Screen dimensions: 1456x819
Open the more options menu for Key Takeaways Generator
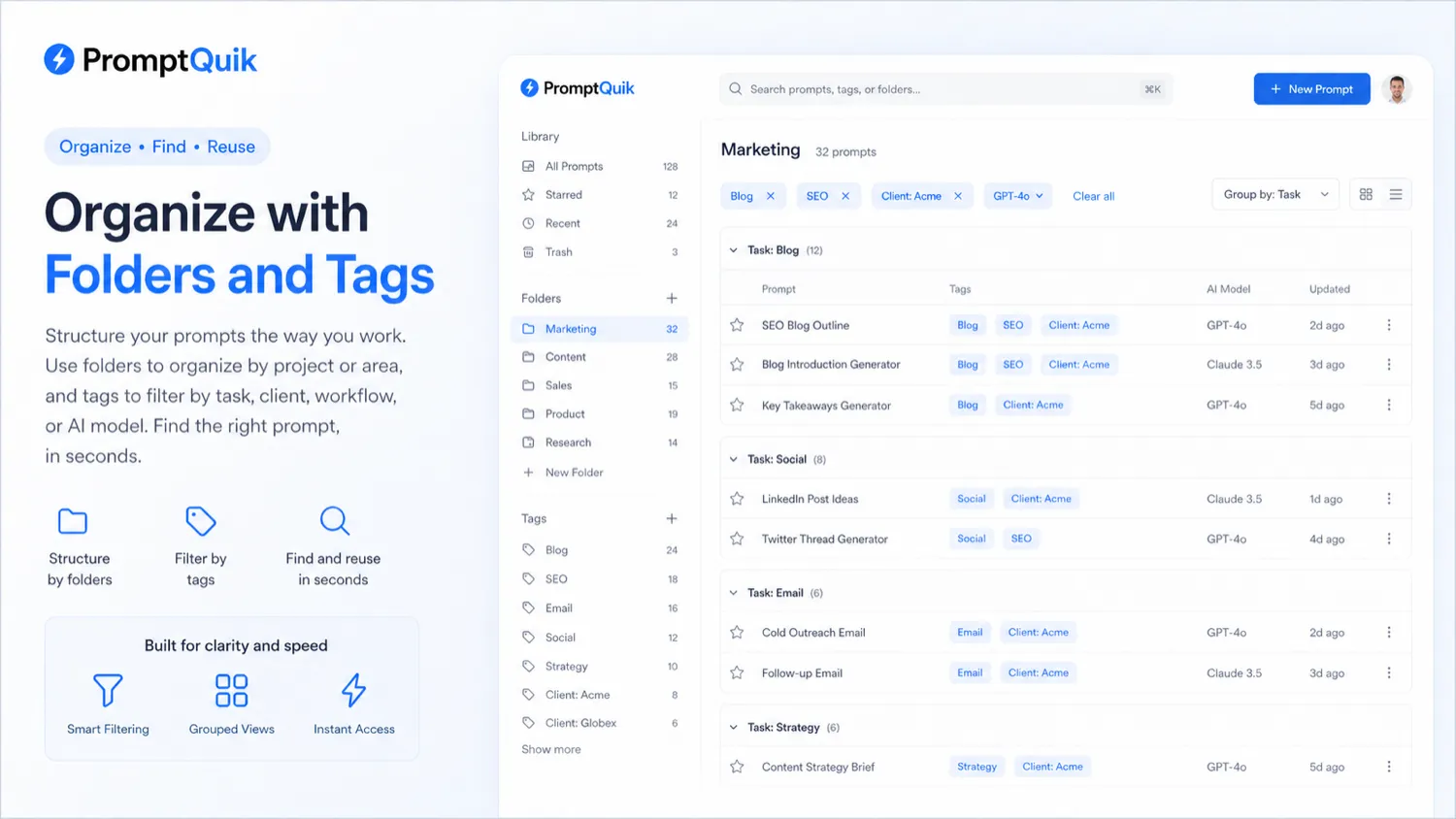click(x=1389, y=405)
